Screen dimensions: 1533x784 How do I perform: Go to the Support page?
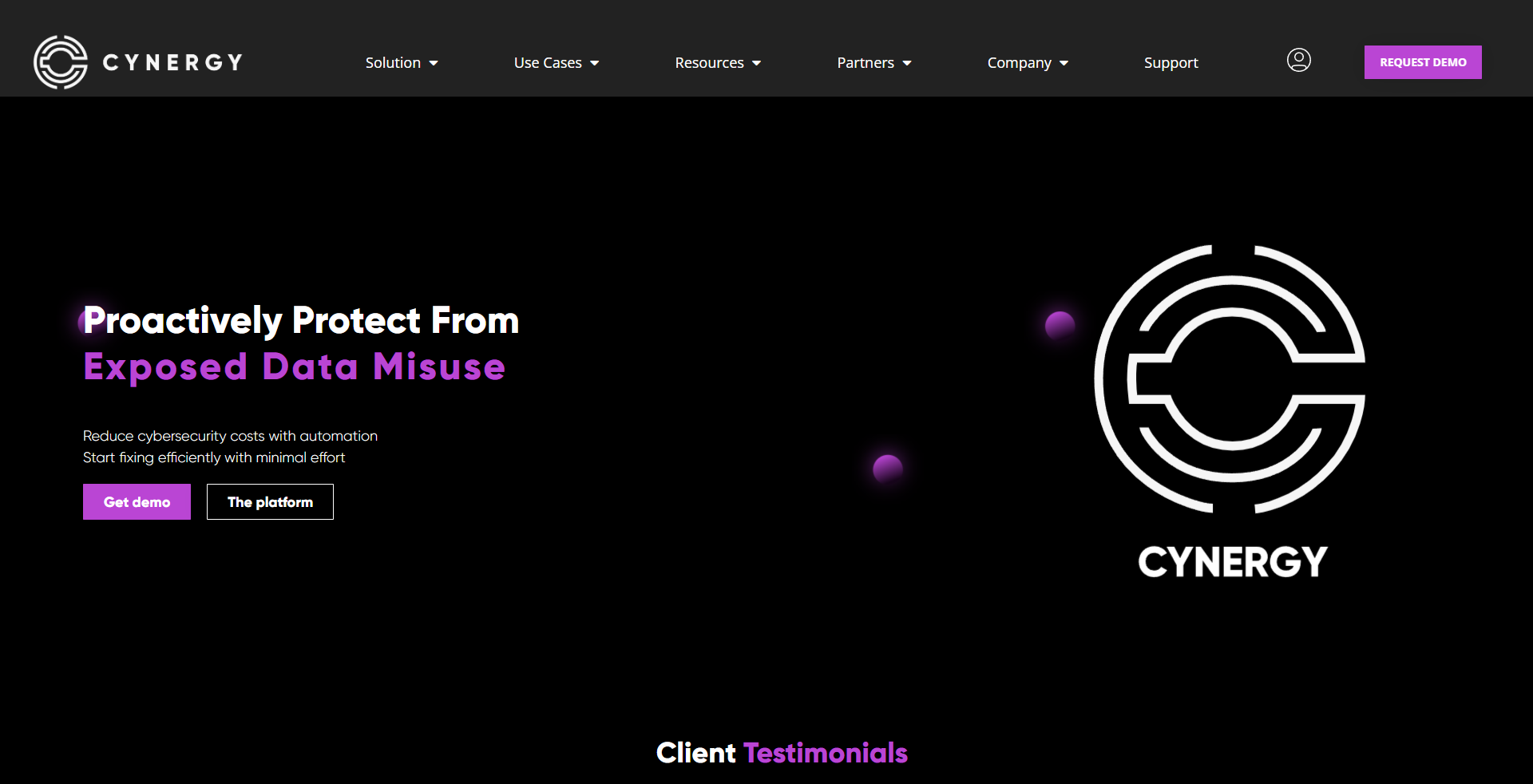point(1171,62)
